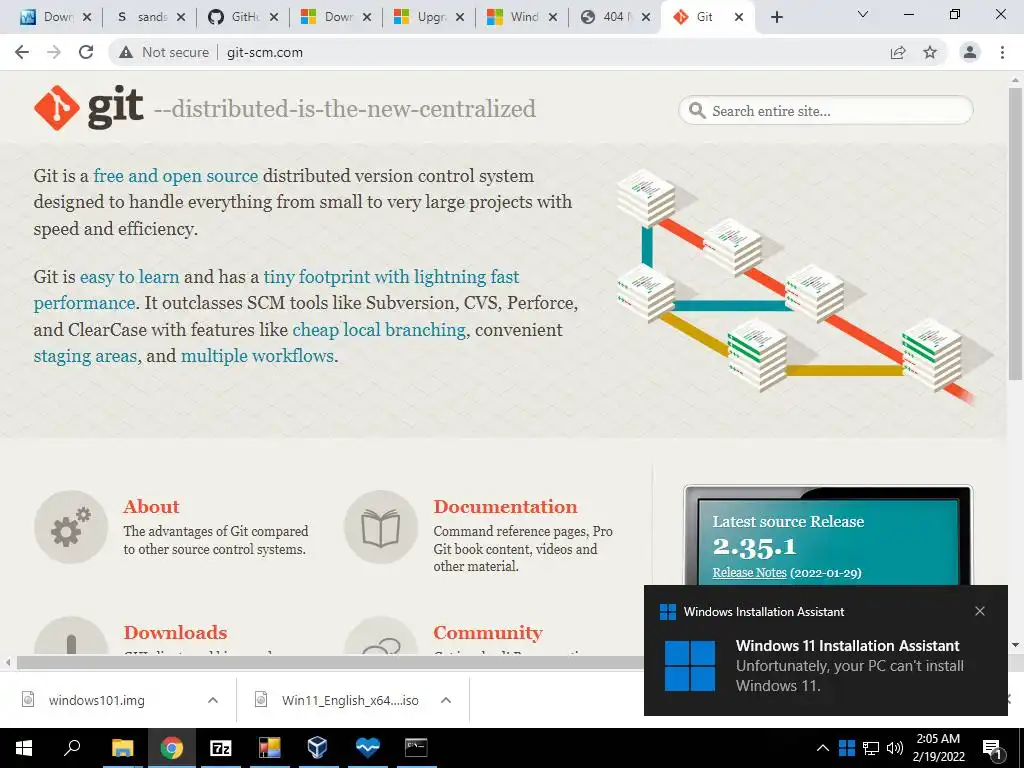
Task: Open the Win11_English_x64 iso downloaded file
Action: tap(350, 700)
